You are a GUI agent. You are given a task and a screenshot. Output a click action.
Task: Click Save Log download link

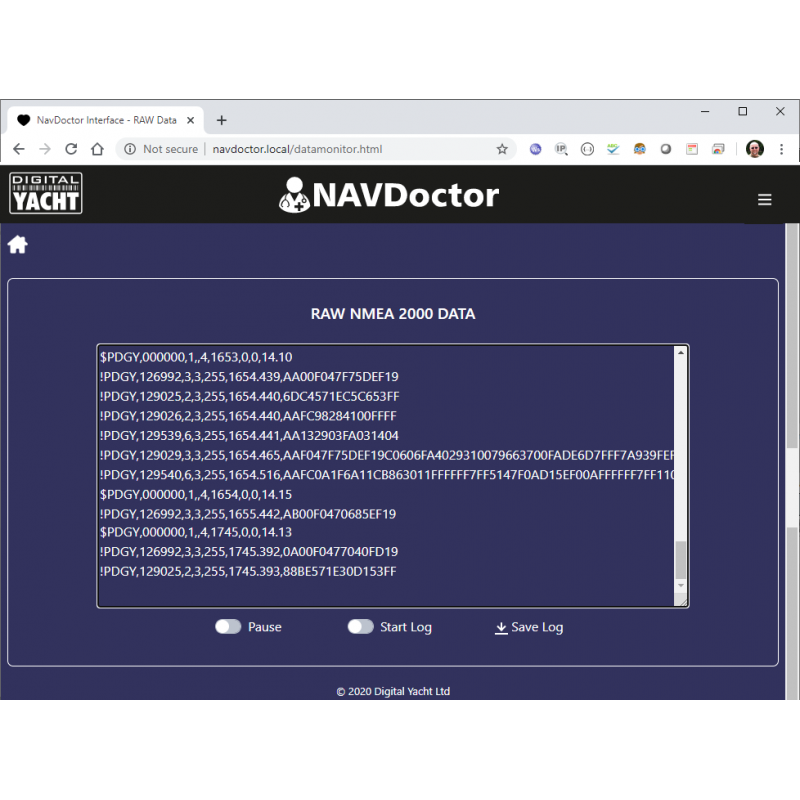529,627
